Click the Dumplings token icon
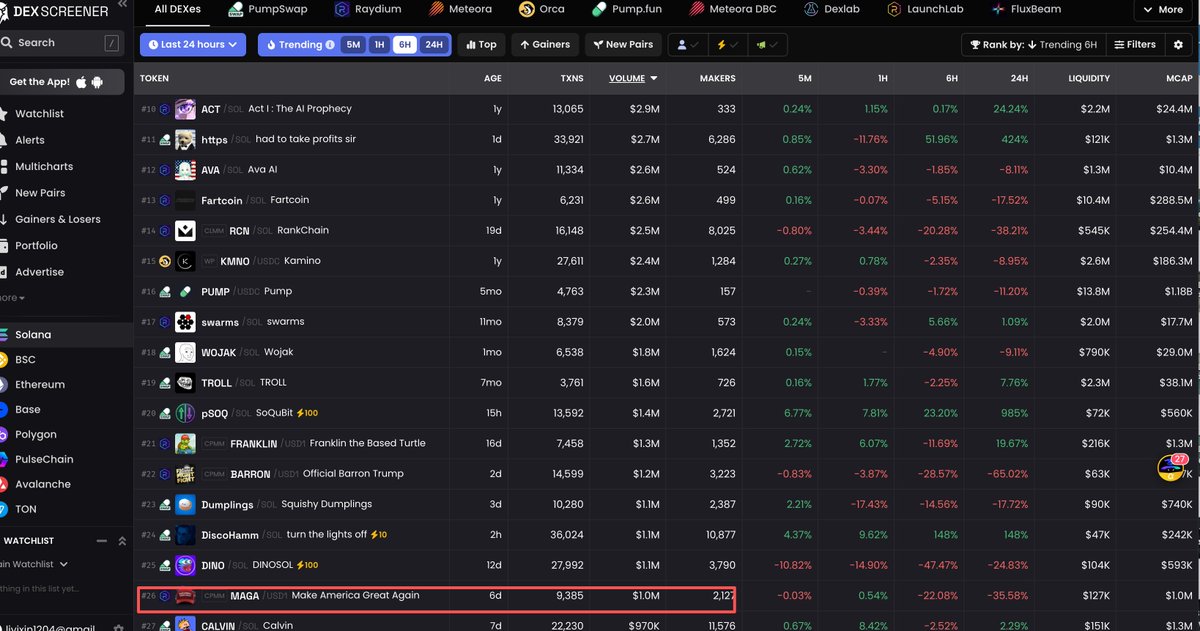The height and width of the screenshot is (631, 1200). click(x=185, y=504)
